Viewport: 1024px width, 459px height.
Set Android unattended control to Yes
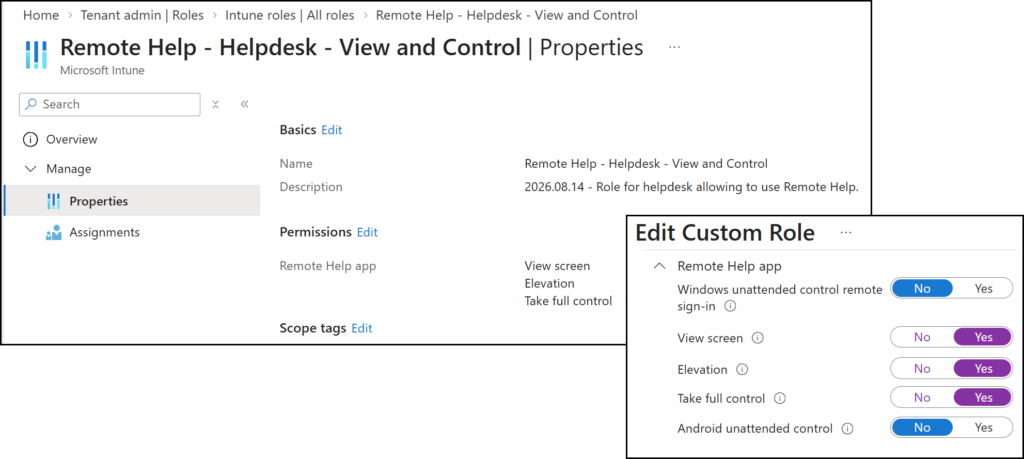983,428
